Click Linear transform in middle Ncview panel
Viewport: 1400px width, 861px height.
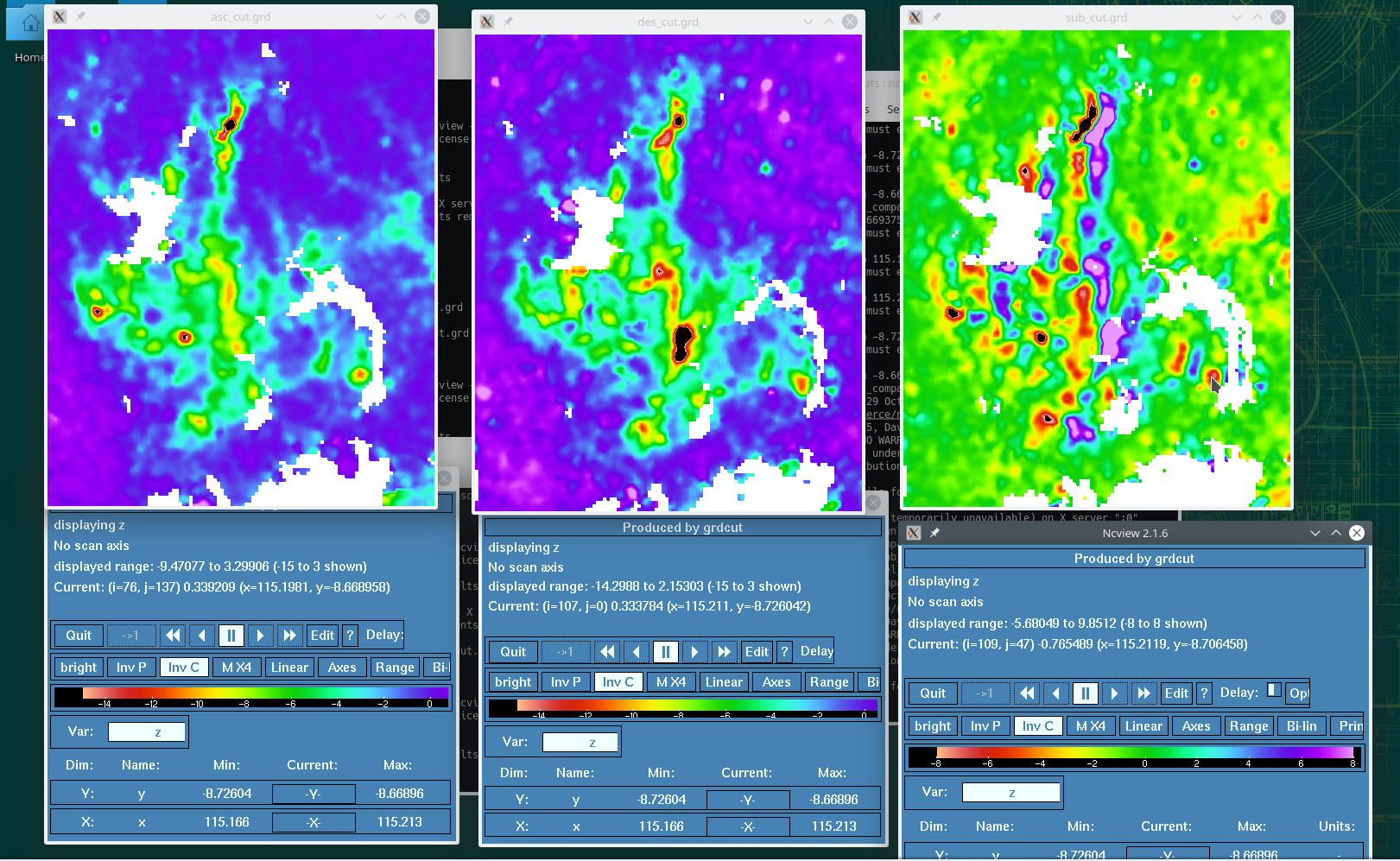click(724, 682)
